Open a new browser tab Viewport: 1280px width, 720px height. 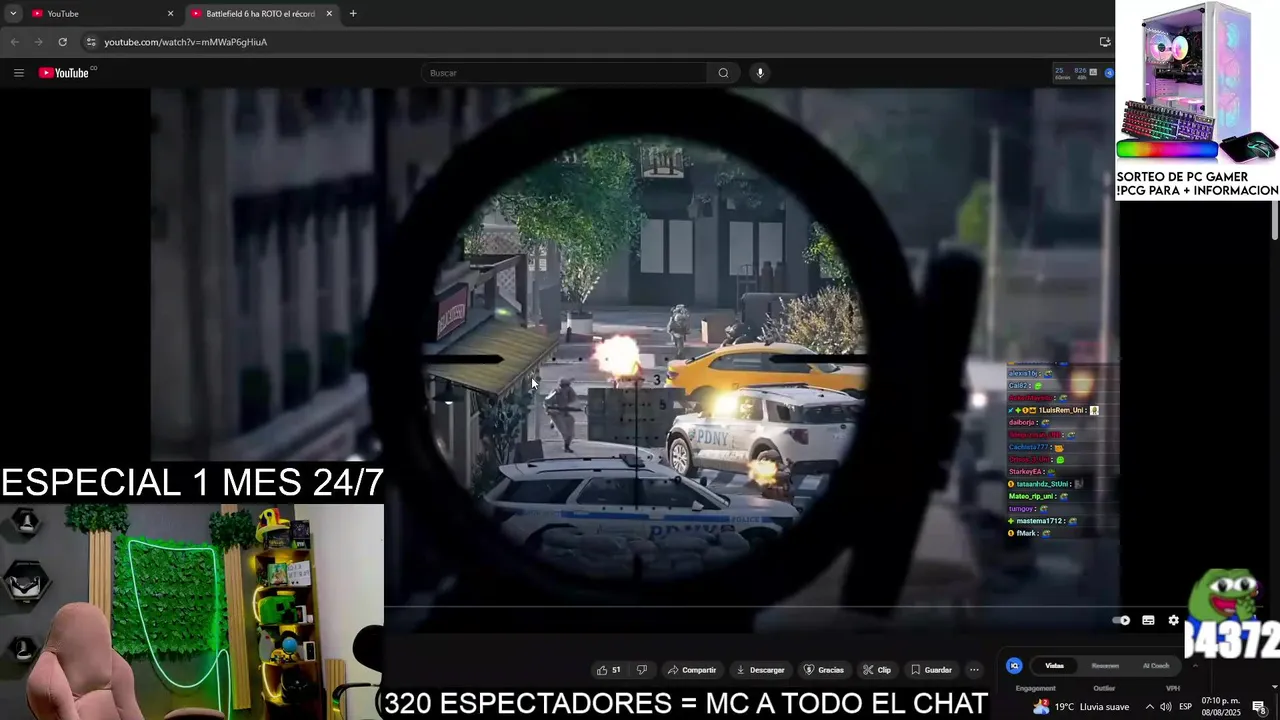tap(353, 13)
